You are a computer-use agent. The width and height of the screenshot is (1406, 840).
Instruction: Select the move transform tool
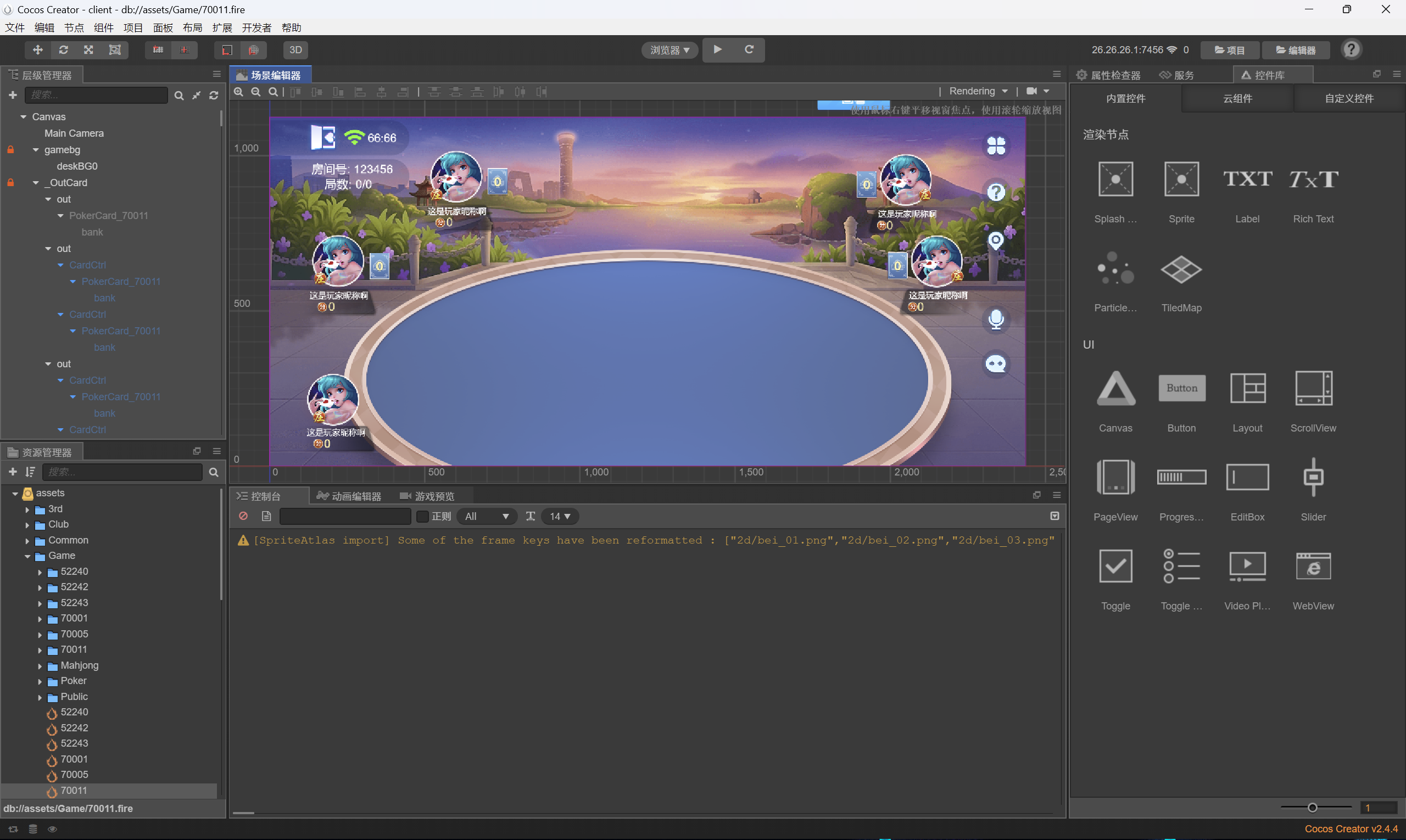coord(37,50)
